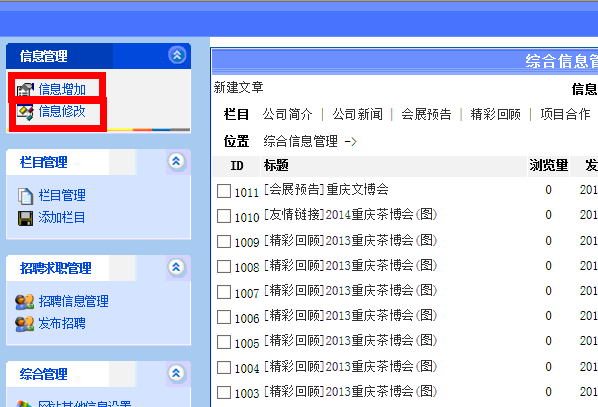This screenshot has width=598, height=407.
Task: Select the 公司新闻 column filter
Action: [357, 114]
